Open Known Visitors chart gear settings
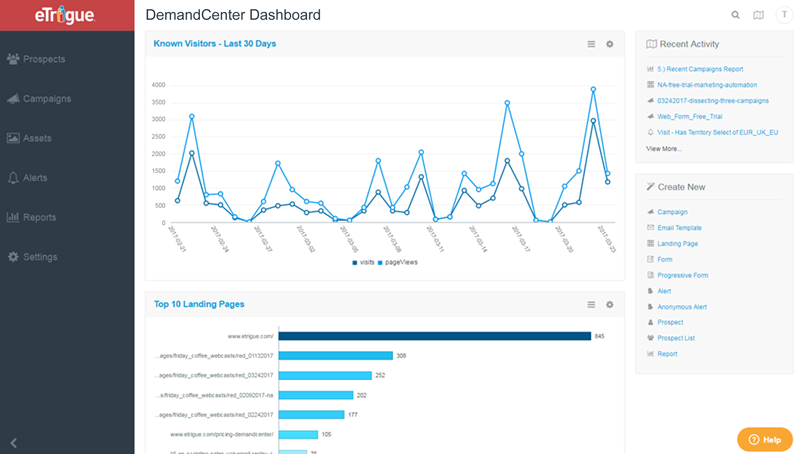The image size is (800, 454). tap(610, 44)
